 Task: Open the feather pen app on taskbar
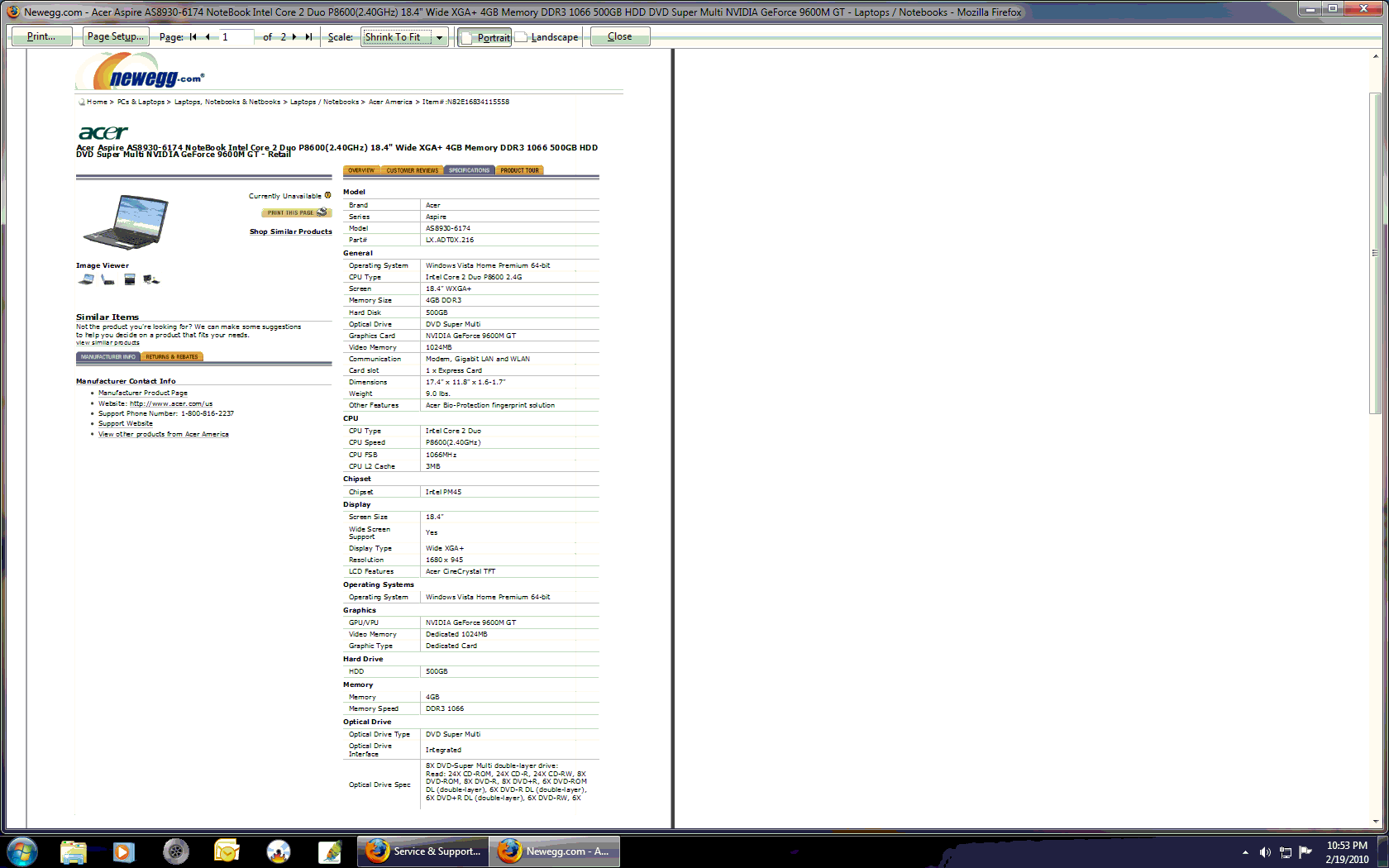click(x=330, y=851)
